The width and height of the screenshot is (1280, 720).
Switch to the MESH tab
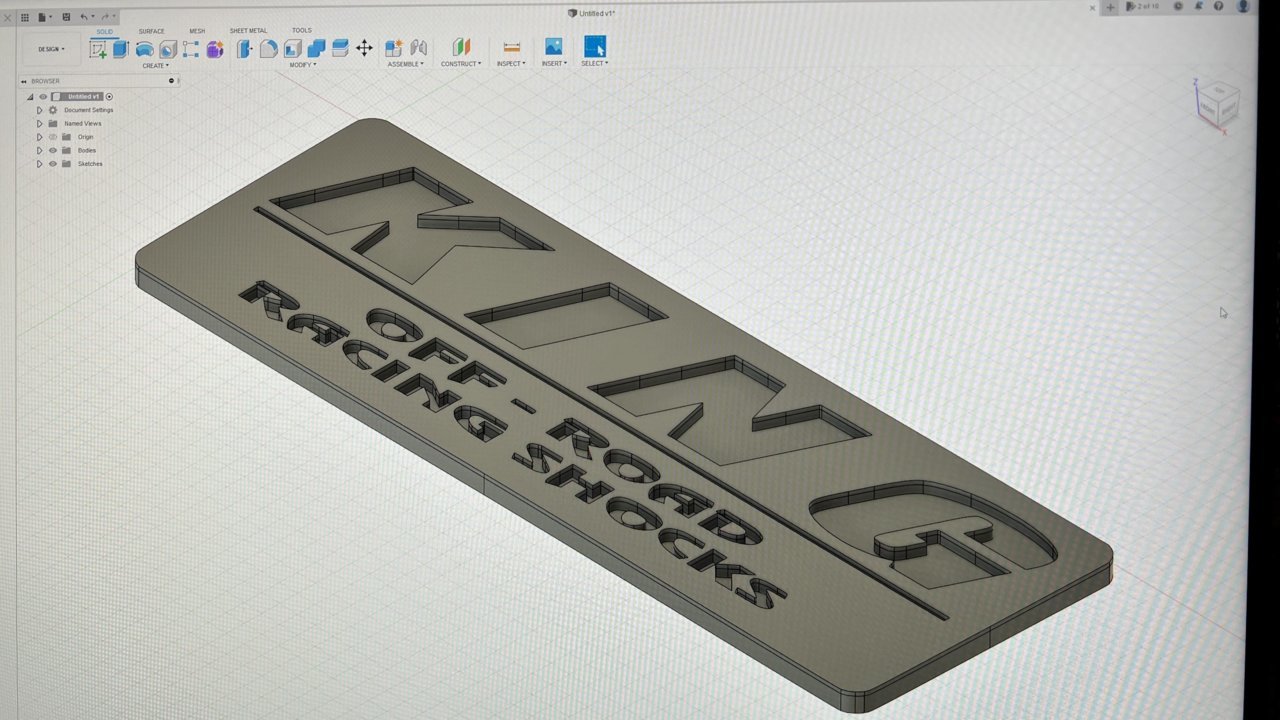click(197, 31)
